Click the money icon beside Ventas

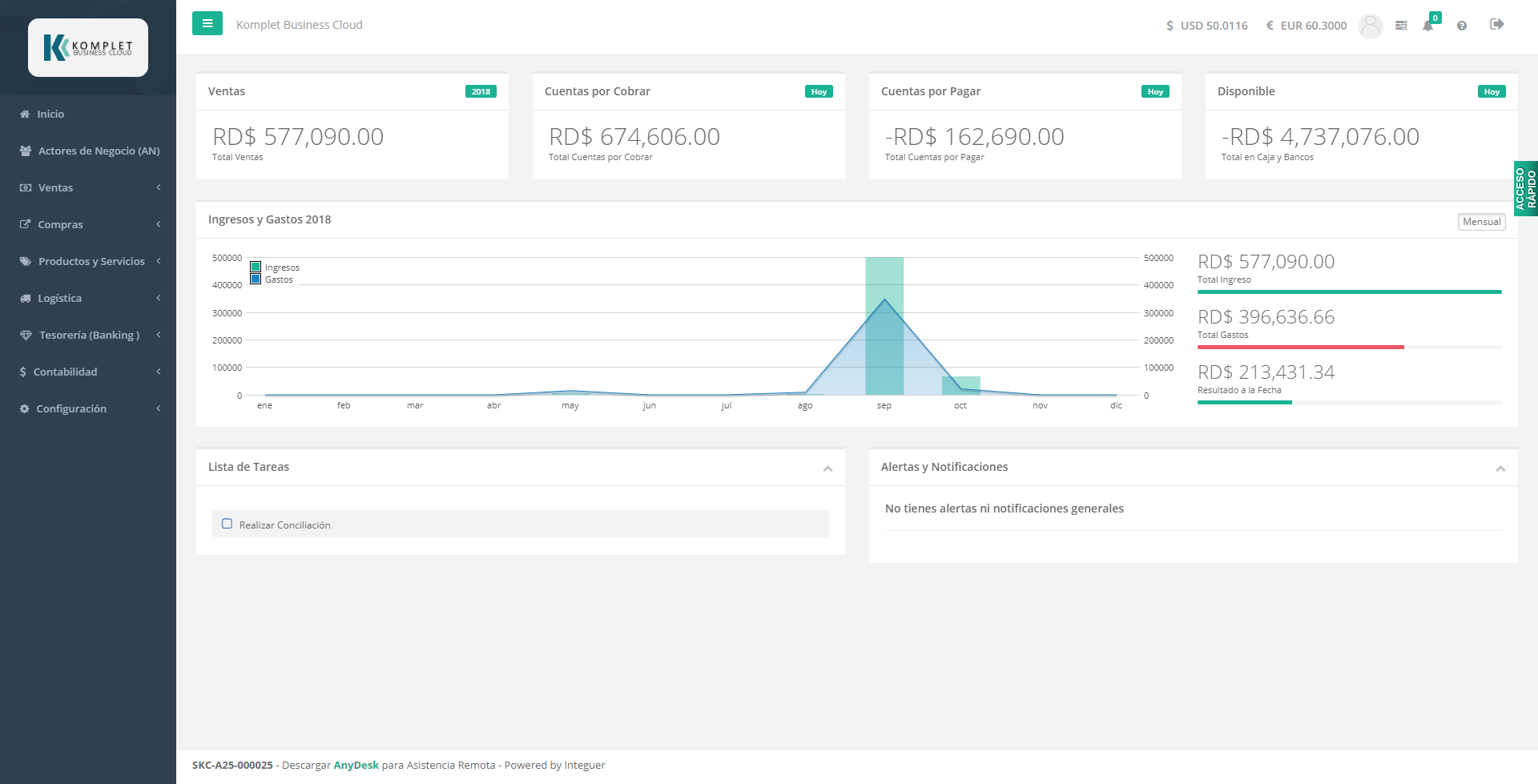[26, 187]
